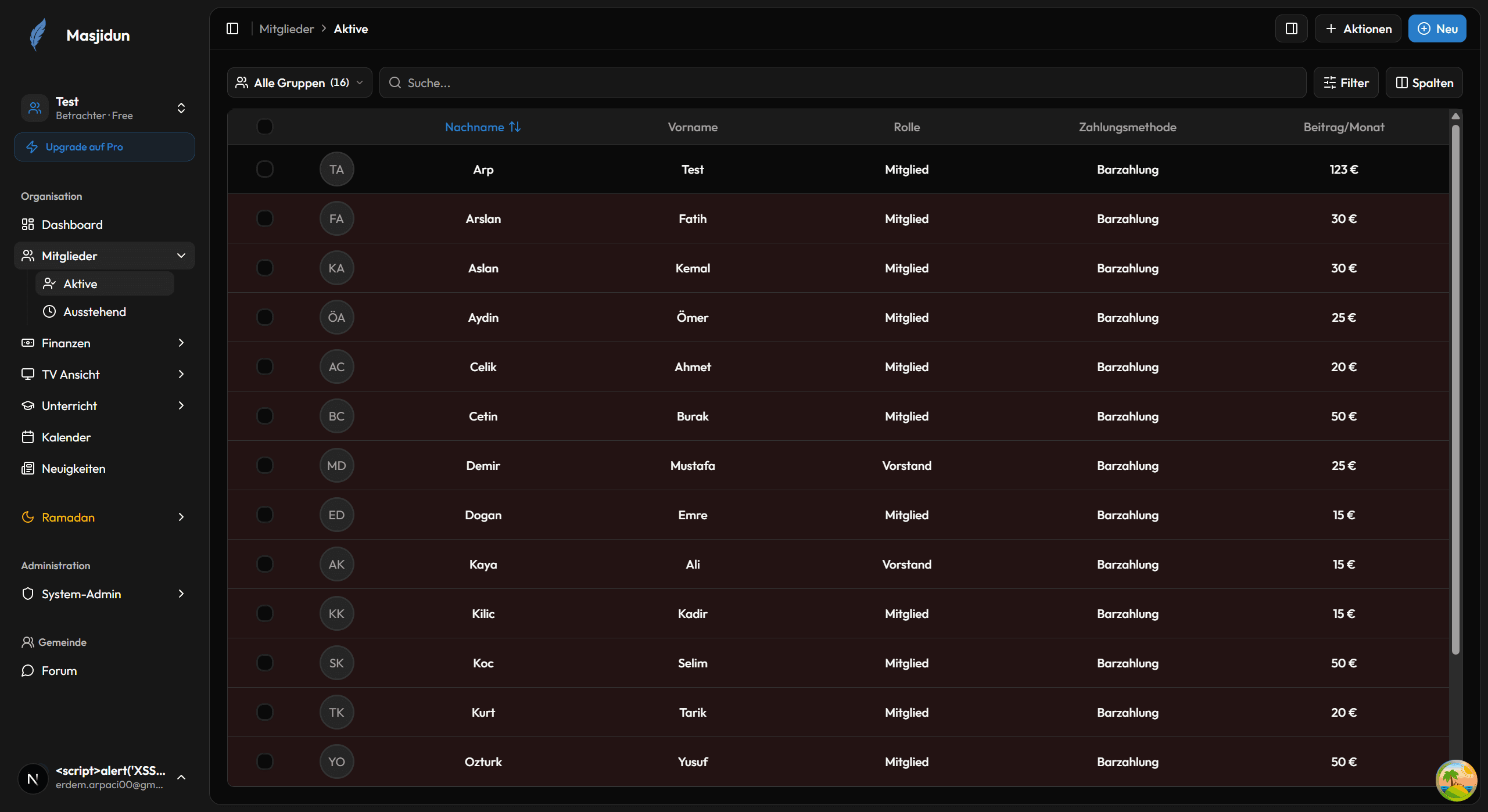Click the Nachname sort arrows icon

click(515, 127)
